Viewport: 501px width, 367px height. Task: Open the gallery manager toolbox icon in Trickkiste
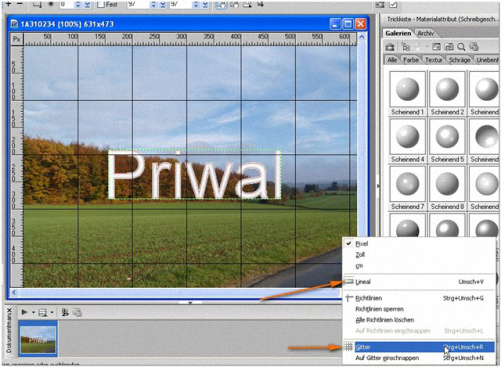[390, 47]
